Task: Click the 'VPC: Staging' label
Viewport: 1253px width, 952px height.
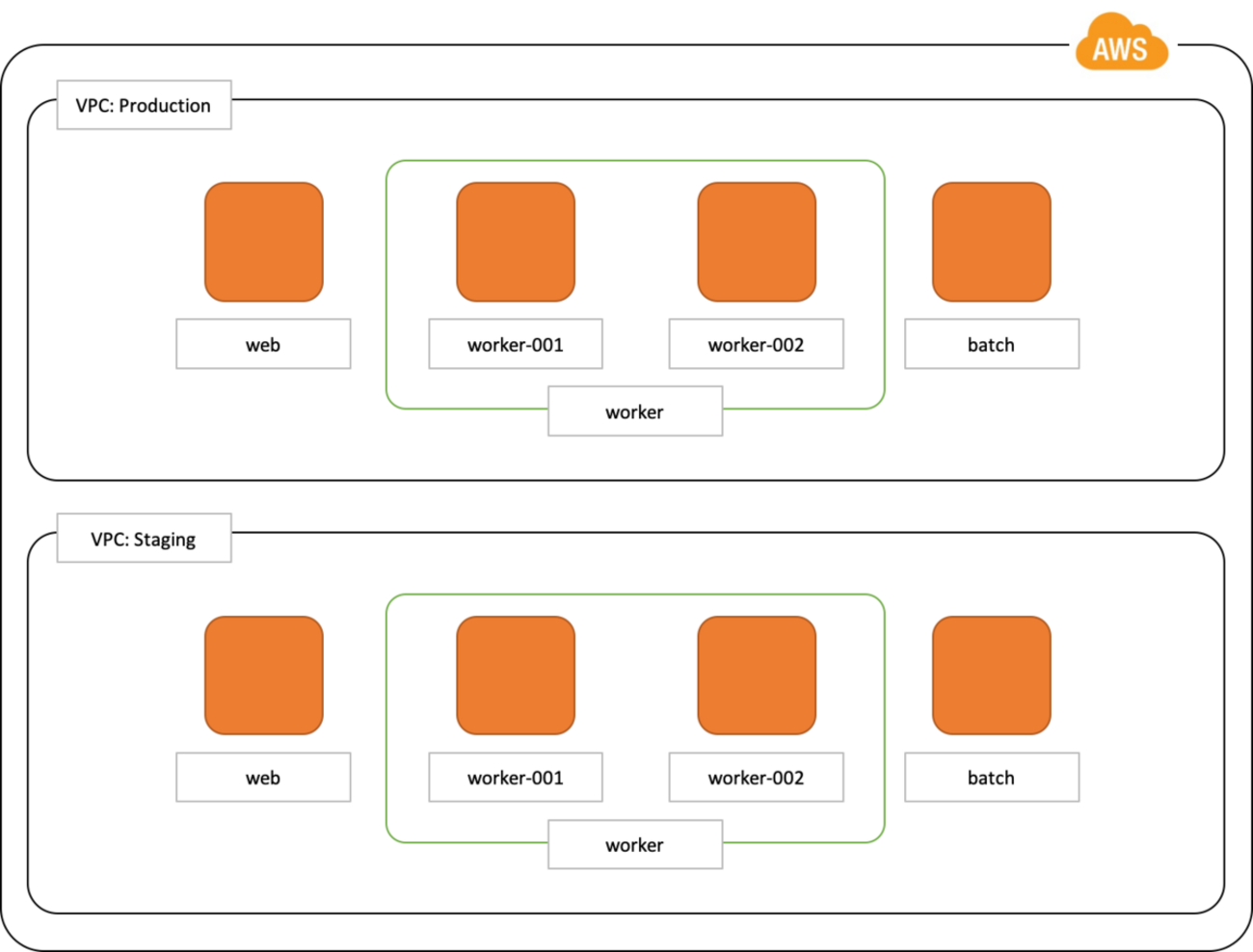Action: [144, 538]
